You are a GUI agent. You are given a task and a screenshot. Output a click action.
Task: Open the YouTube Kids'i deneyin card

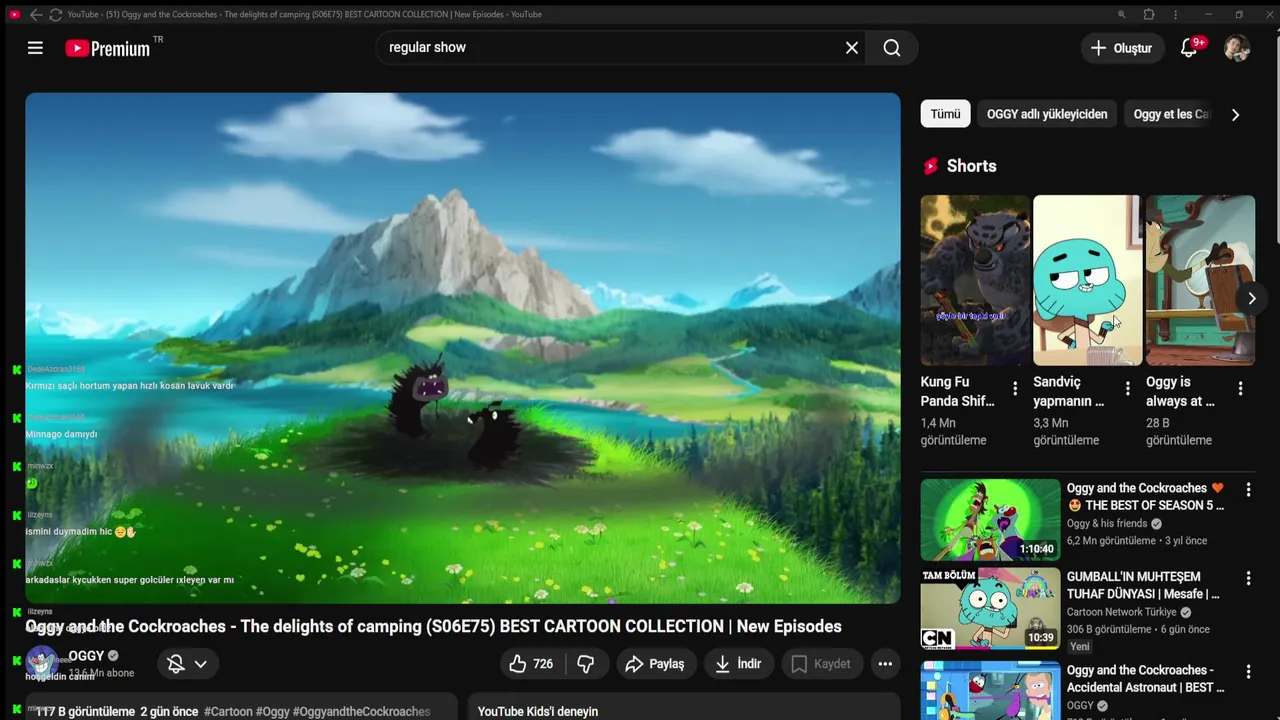point(684,707)
